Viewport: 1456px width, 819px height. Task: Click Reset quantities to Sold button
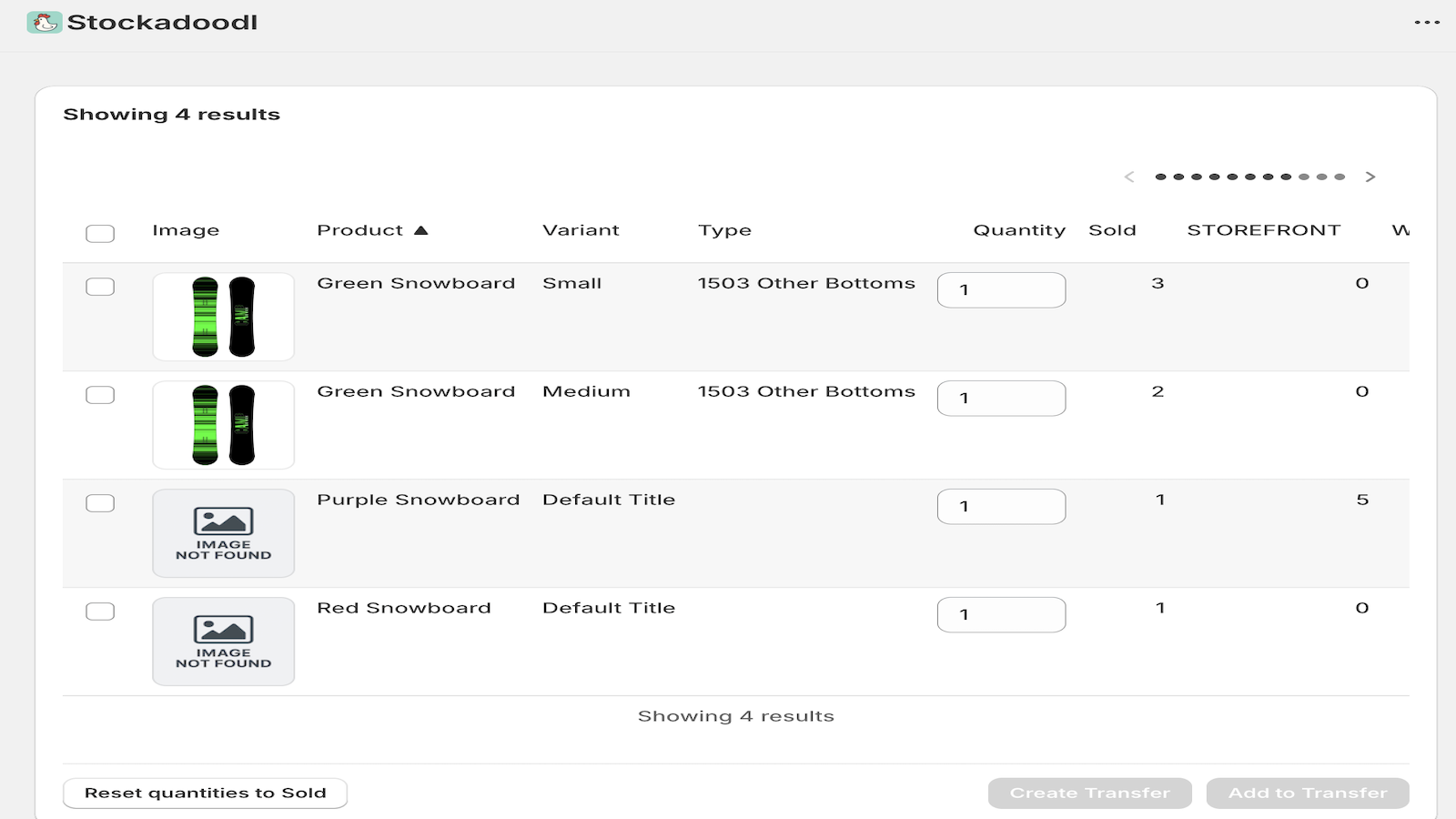click(205, 793)
